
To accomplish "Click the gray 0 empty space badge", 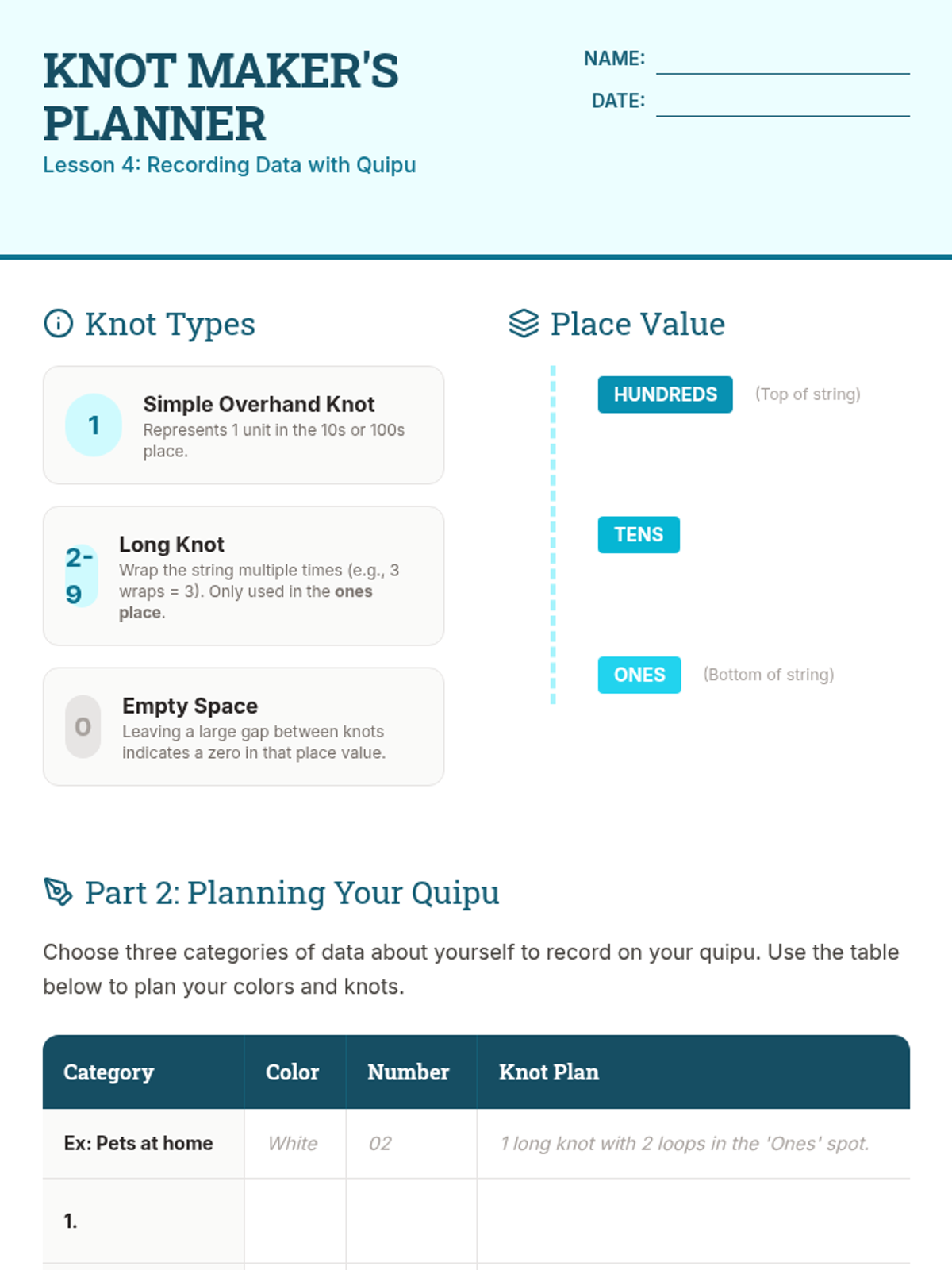I will pos(83,727).
